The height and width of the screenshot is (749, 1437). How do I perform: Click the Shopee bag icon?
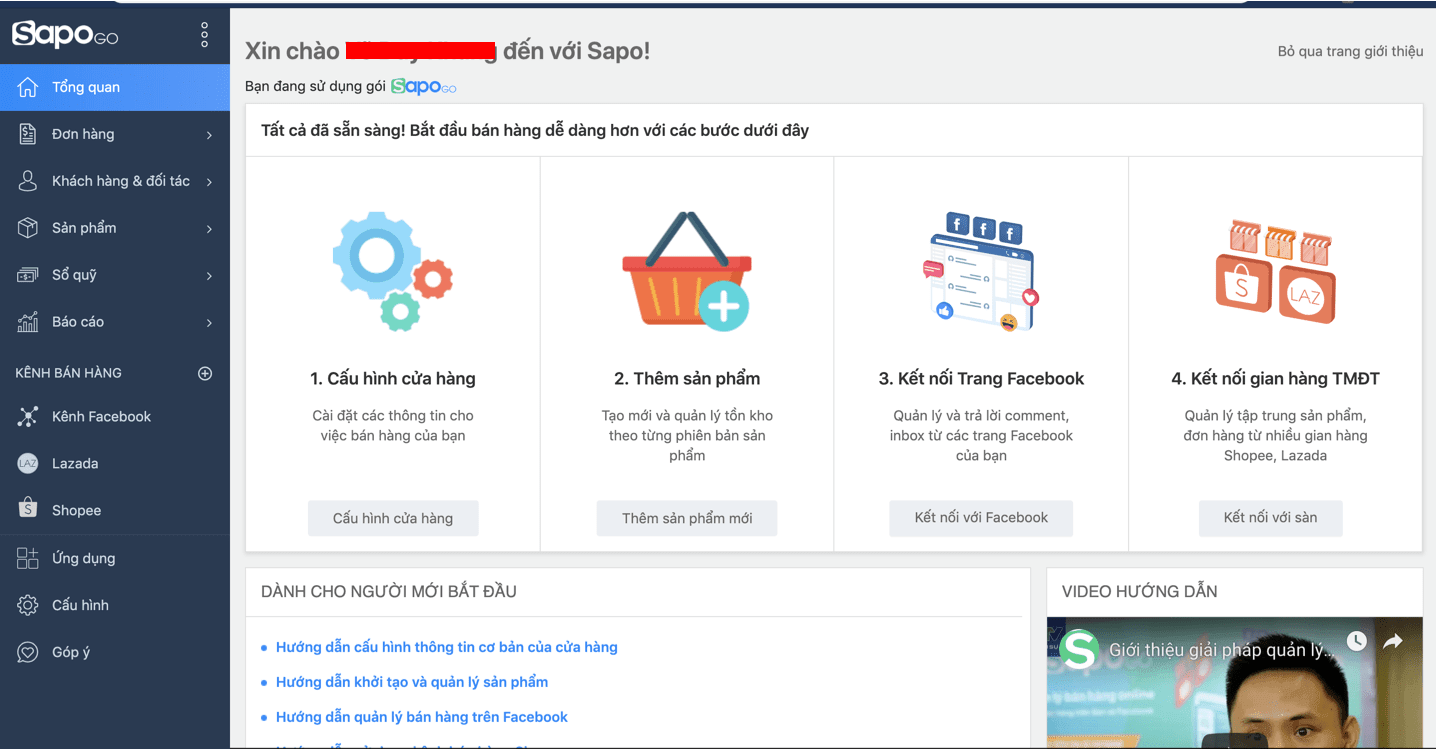coord(28,508)
